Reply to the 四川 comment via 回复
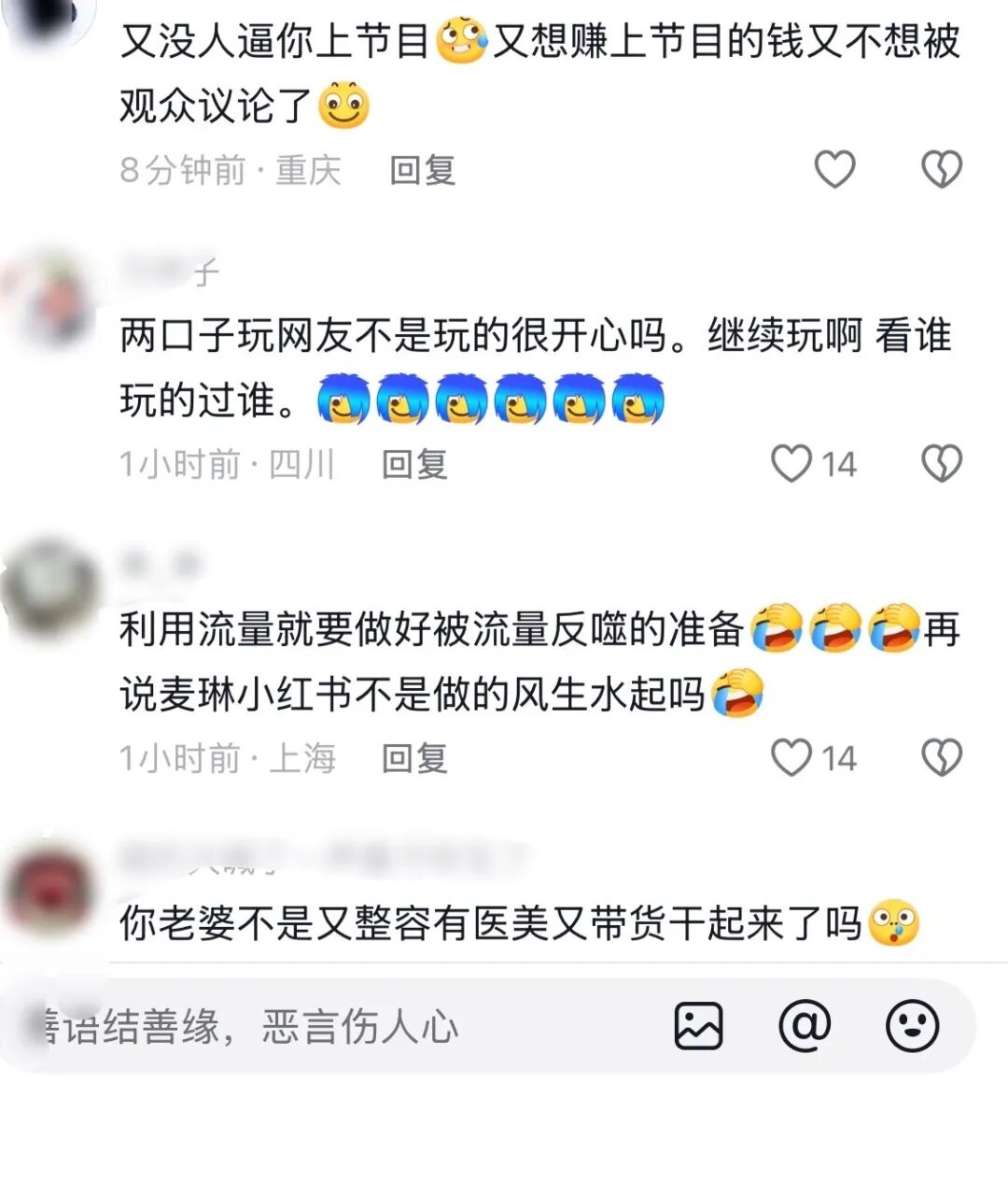 (414, 464)
